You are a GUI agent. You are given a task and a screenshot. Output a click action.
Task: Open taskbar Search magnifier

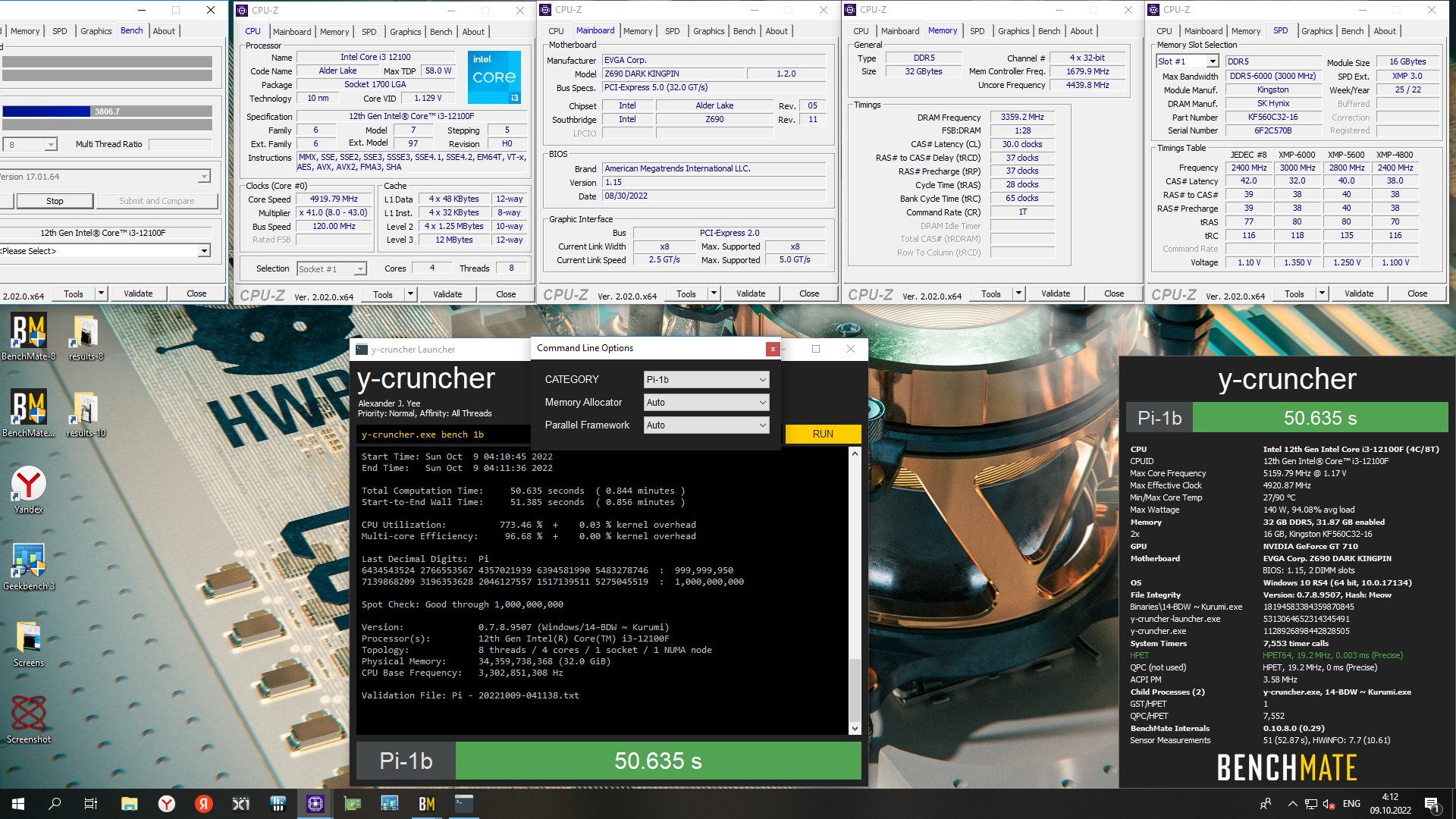[55, 804]
